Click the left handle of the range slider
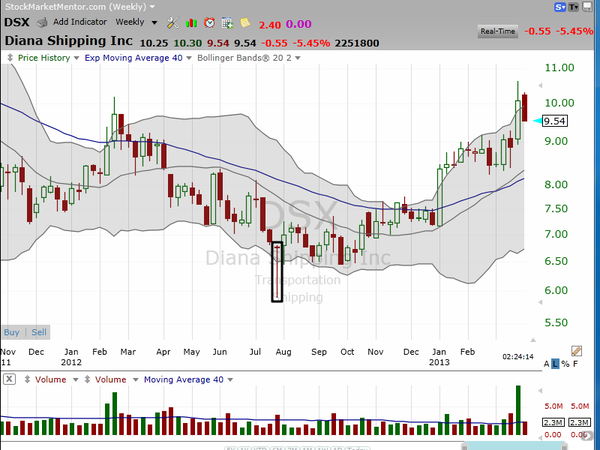The width and height of the screenshot is (600, 450). click(464, 447)
